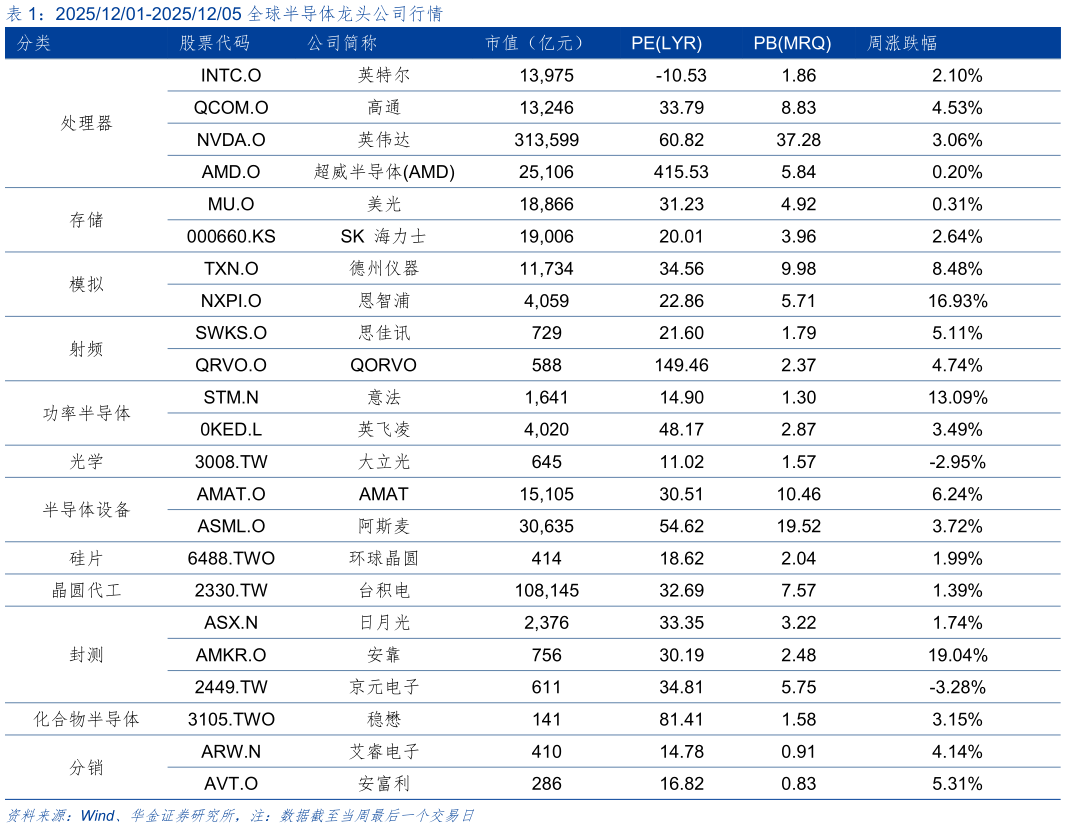Select the AMKR.O stock code cell
This screenshot has height=828, width=1066.
coord(231,655)
